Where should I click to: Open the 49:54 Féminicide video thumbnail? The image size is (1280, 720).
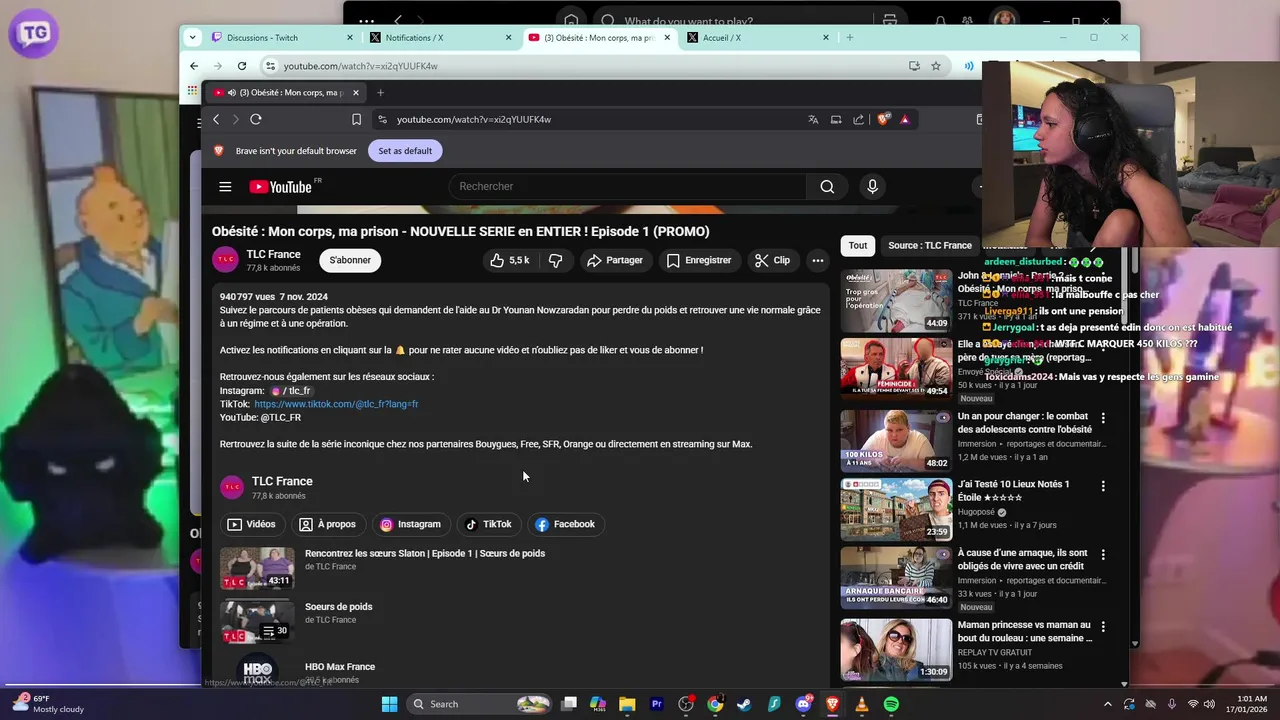[896, 369]
